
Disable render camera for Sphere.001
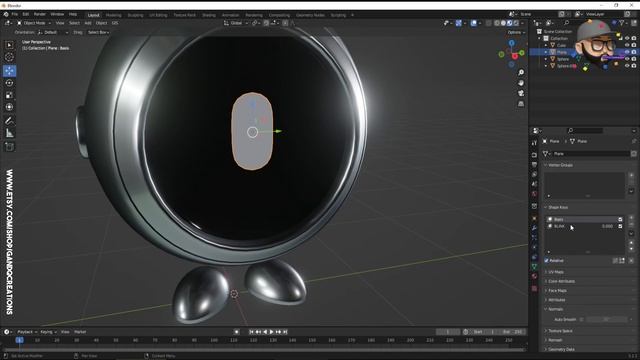[634, 66]
